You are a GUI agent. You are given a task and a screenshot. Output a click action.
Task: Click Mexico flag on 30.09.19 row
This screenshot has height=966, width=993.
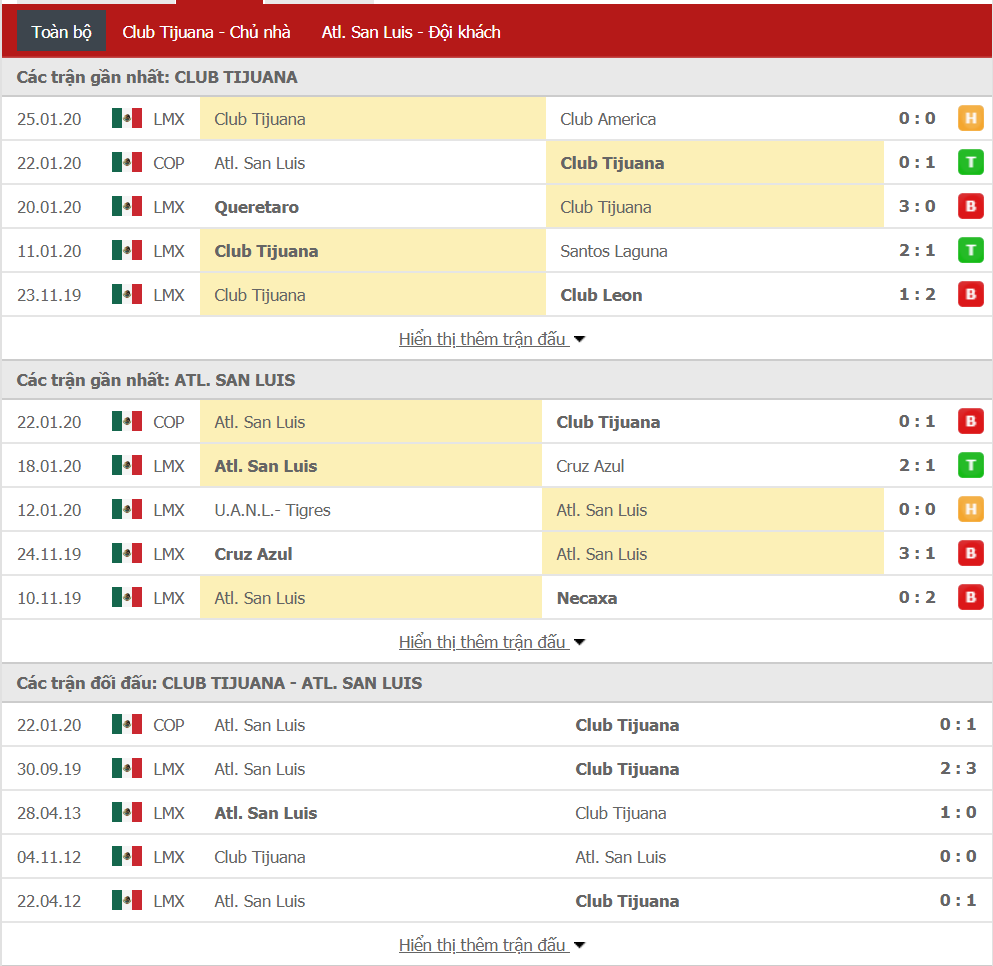coord(127,768)
